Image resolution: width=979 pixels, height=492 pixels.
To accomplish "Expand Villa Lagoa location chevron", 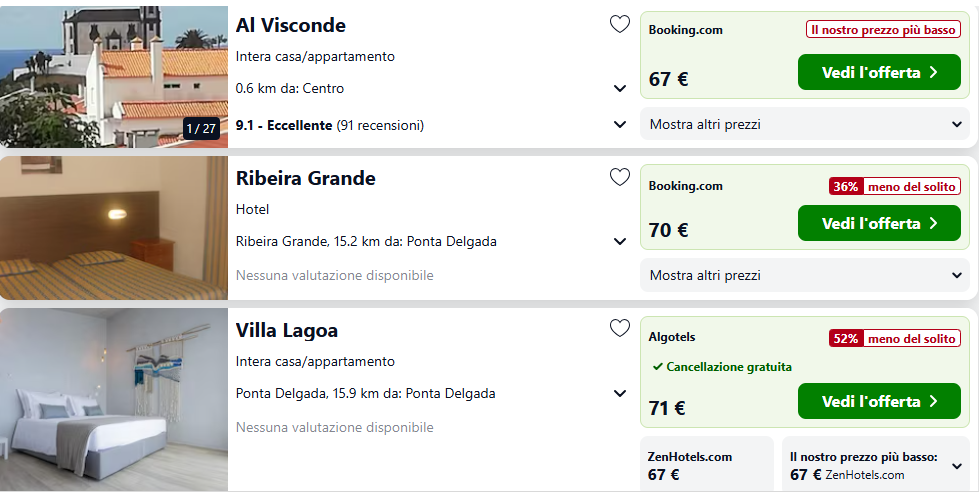I will (x=620, y=394).
